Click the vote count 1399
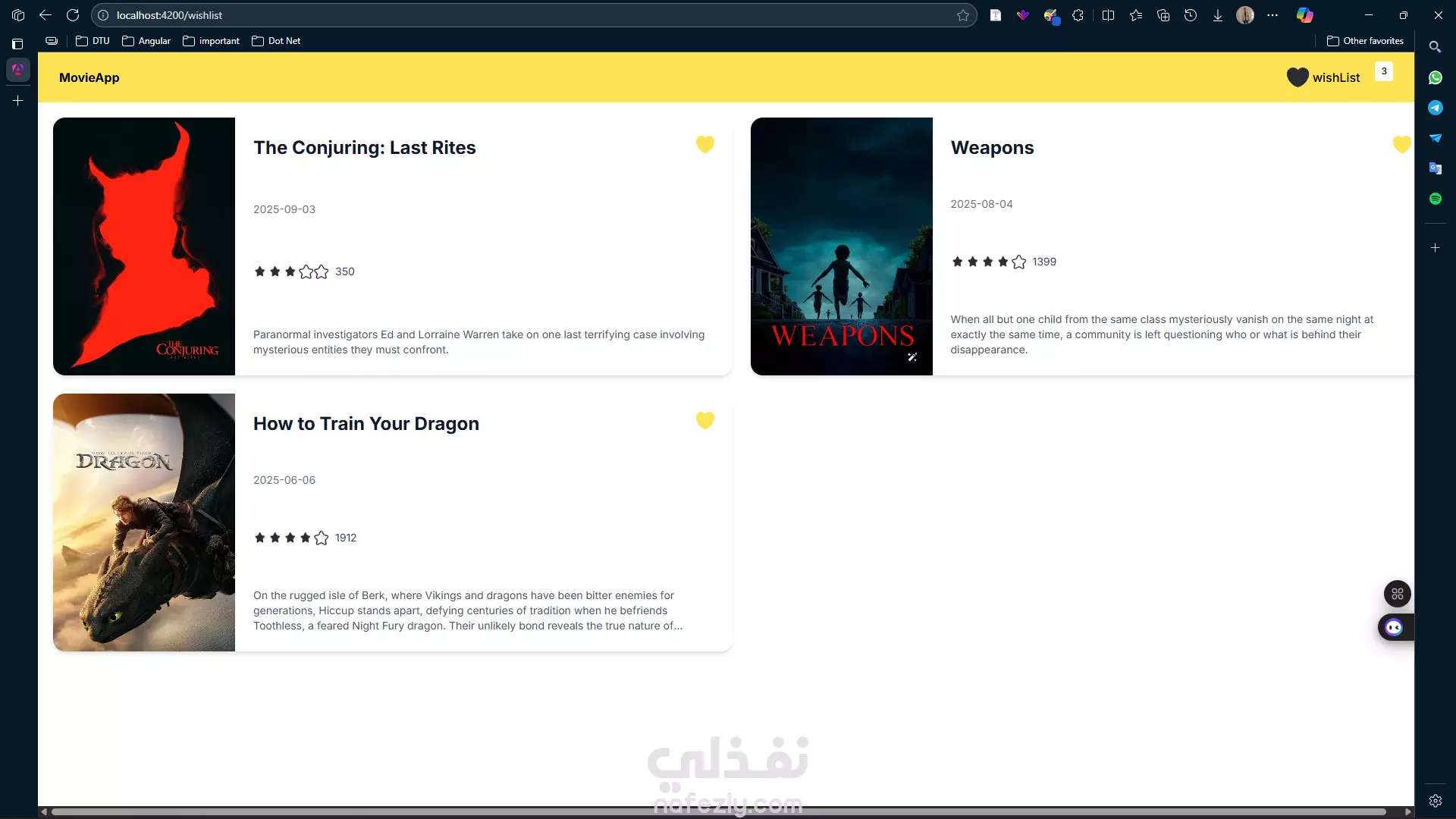The image size is (1456, 819). [x=1044, y=262]
